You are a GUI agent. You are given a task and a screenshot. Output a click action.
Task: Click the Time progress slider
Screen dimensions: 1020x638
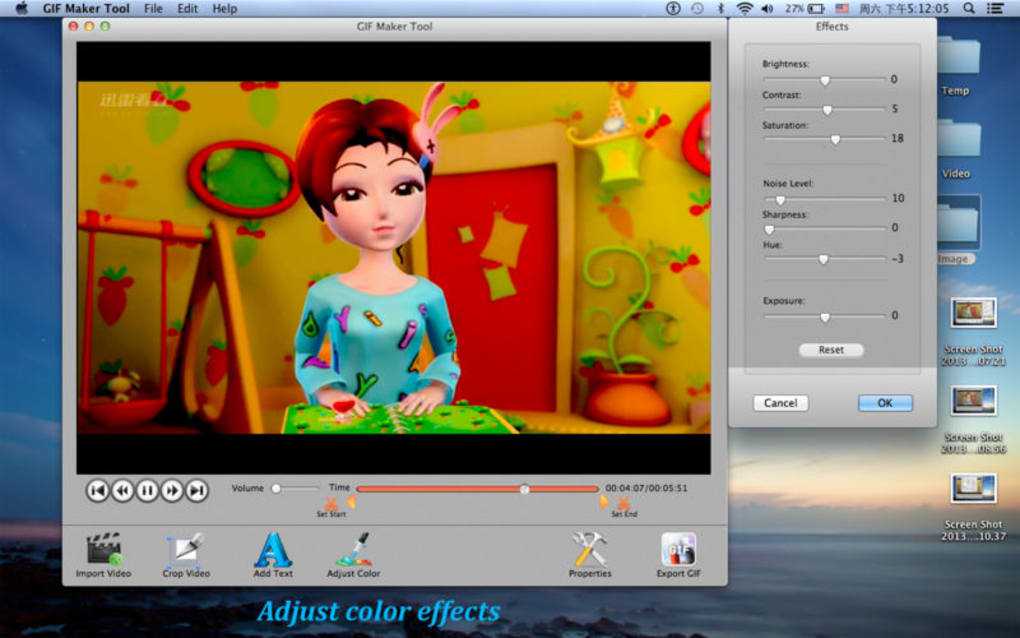pos(477,488)
